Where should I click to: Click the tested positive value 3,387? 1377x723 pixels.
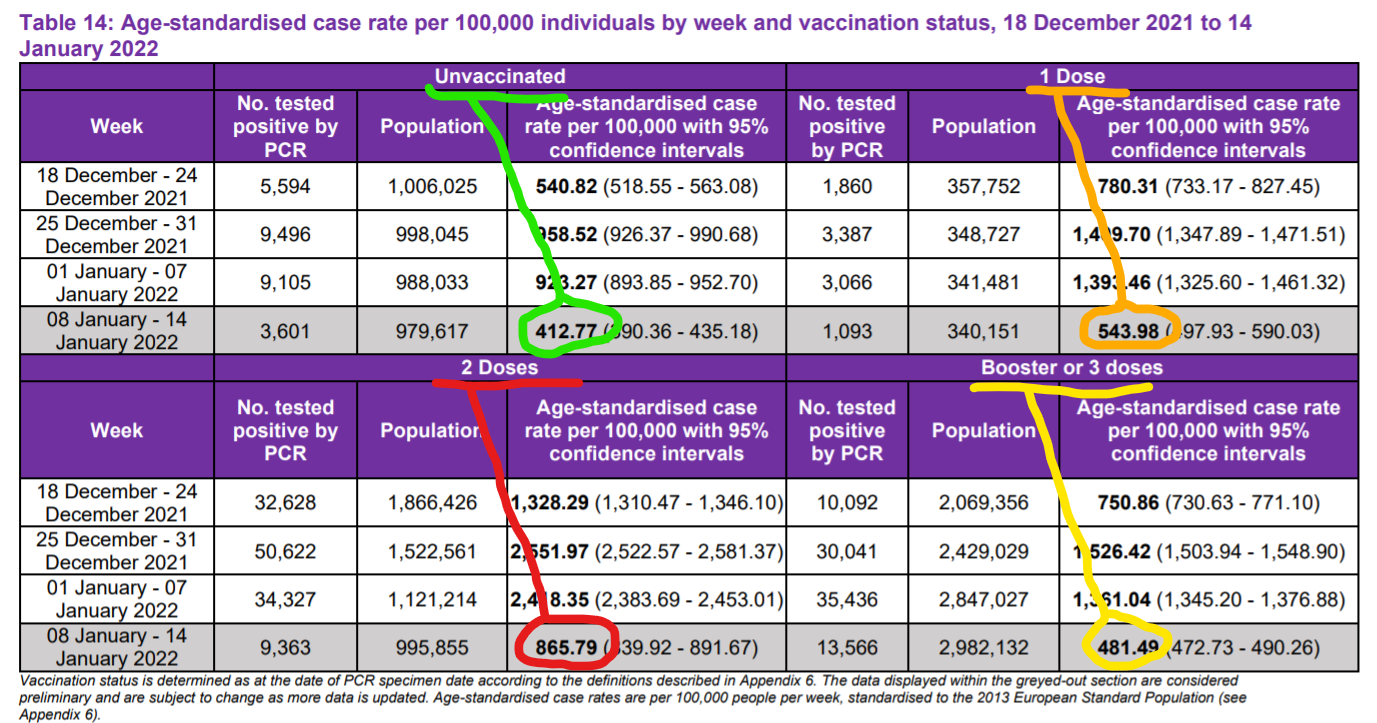tap(847, 234)
